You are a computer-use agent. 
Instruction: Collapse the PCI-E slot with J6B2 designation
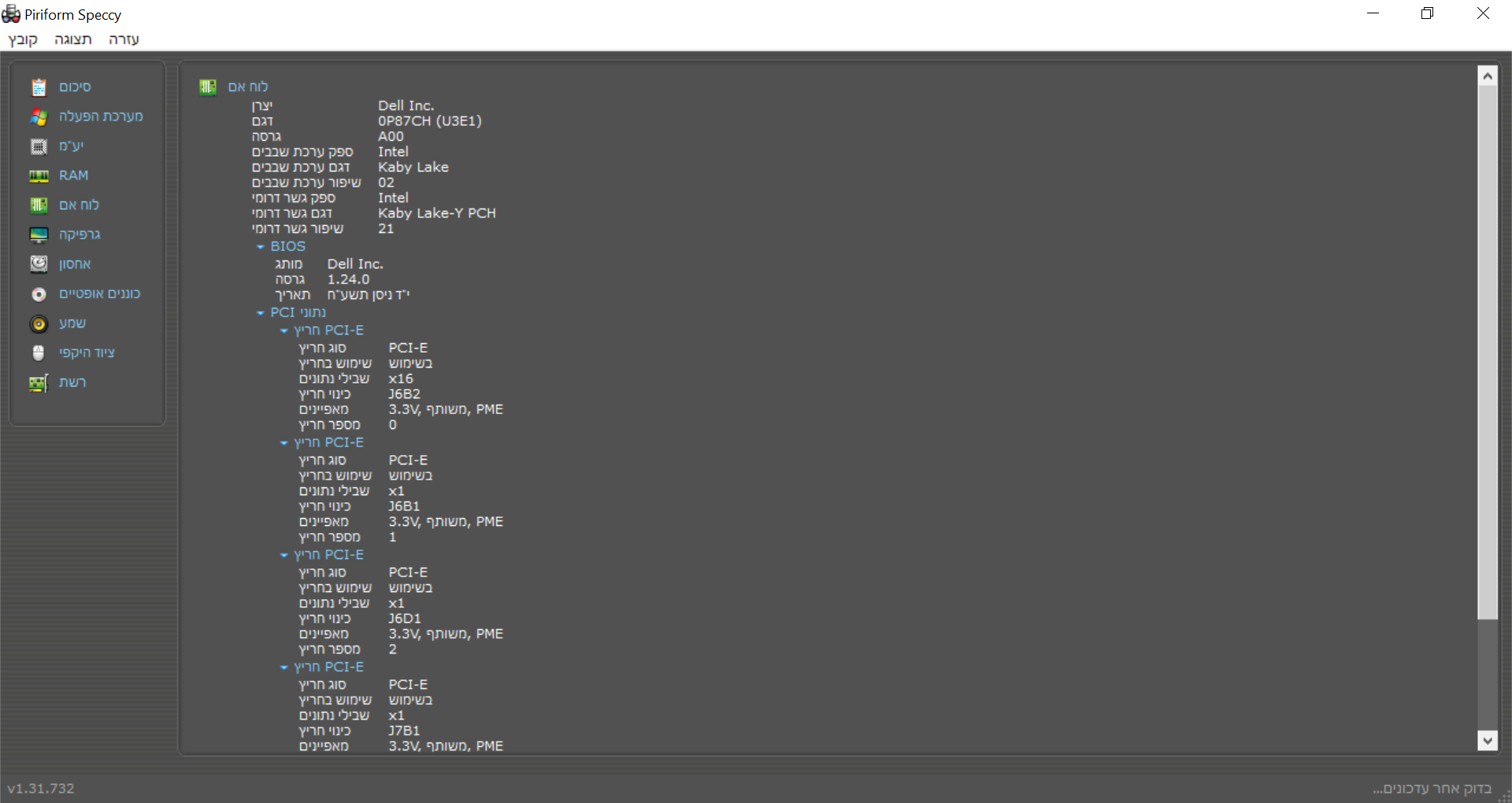click(284, 331)
